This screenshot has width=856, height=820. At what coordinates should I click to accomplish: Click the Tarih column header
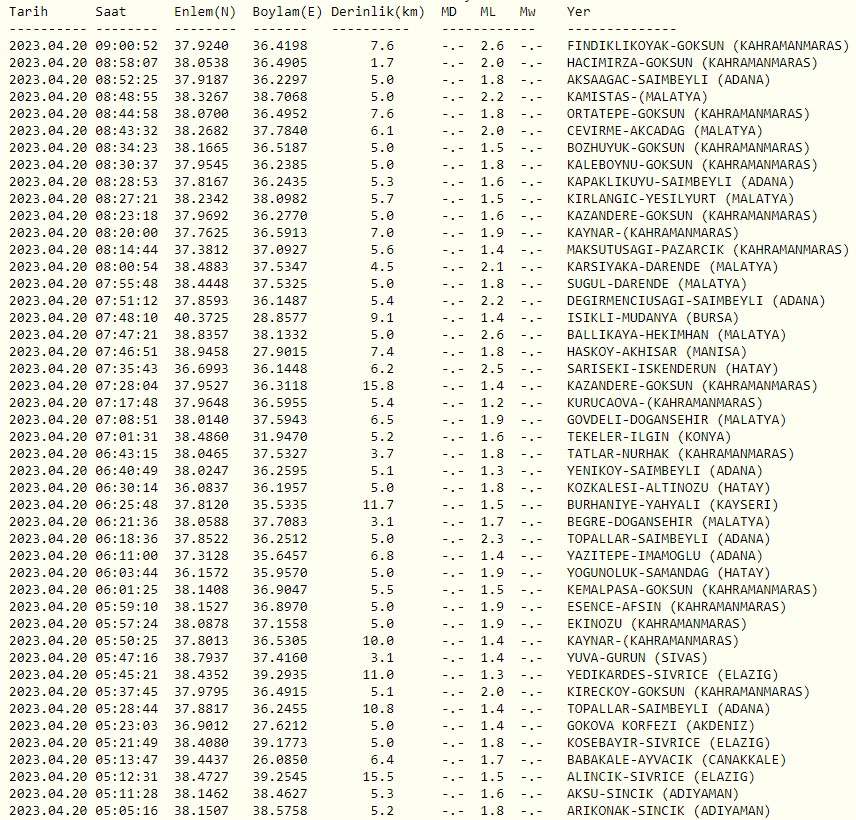pyautogui.click(x=28, y=11)
